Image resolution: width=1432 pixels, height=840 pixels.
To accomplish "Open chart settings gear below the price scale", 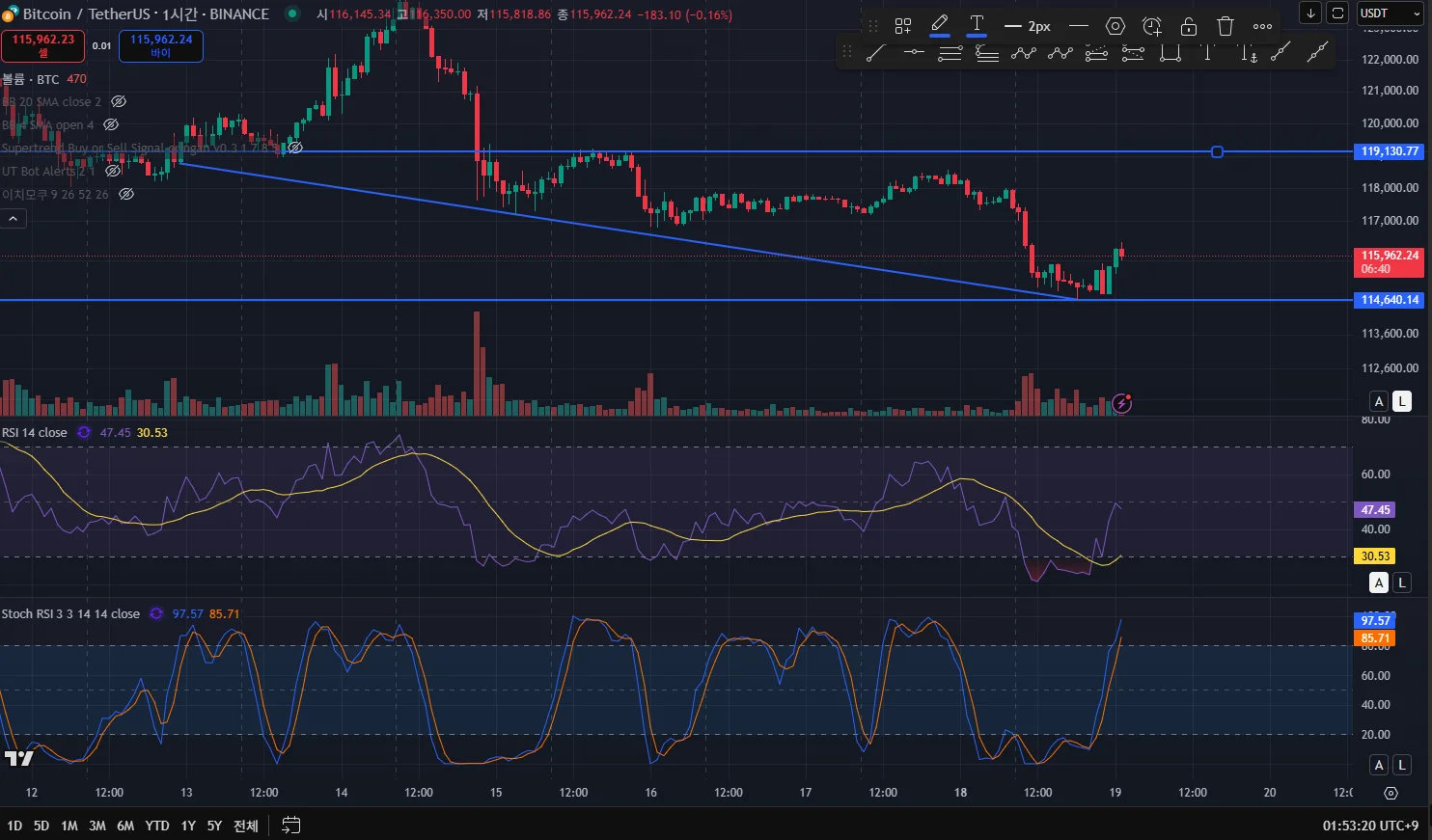I will pyautogui.click(x=1391, y=793).
